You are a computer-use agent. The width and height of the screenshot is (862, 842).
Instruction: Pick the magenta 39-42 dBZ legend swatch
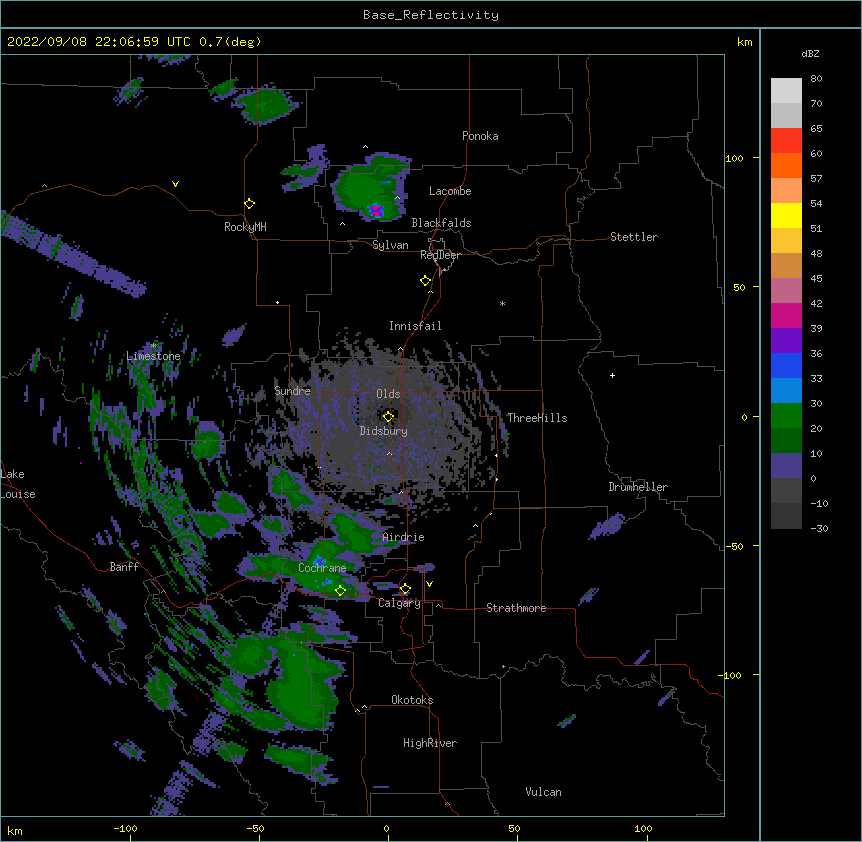click(x=786, y=316)
